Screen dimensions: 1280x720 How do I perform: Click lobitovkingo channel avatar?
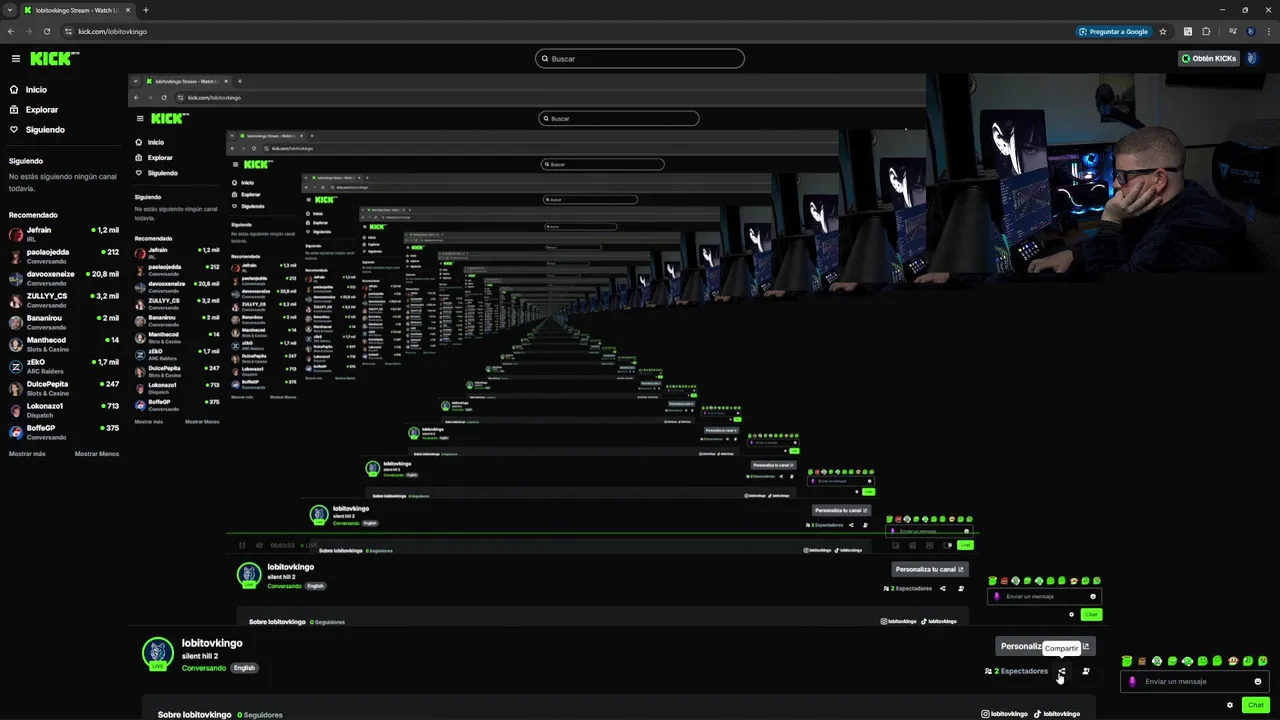click(158, 653)
